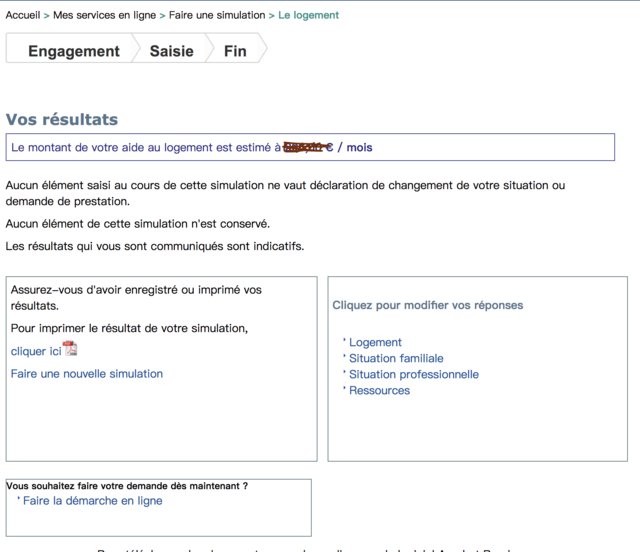Screen dimensions: 640x552
Task: Open Faire la démarche en ligne
Action: click(93, 501)
